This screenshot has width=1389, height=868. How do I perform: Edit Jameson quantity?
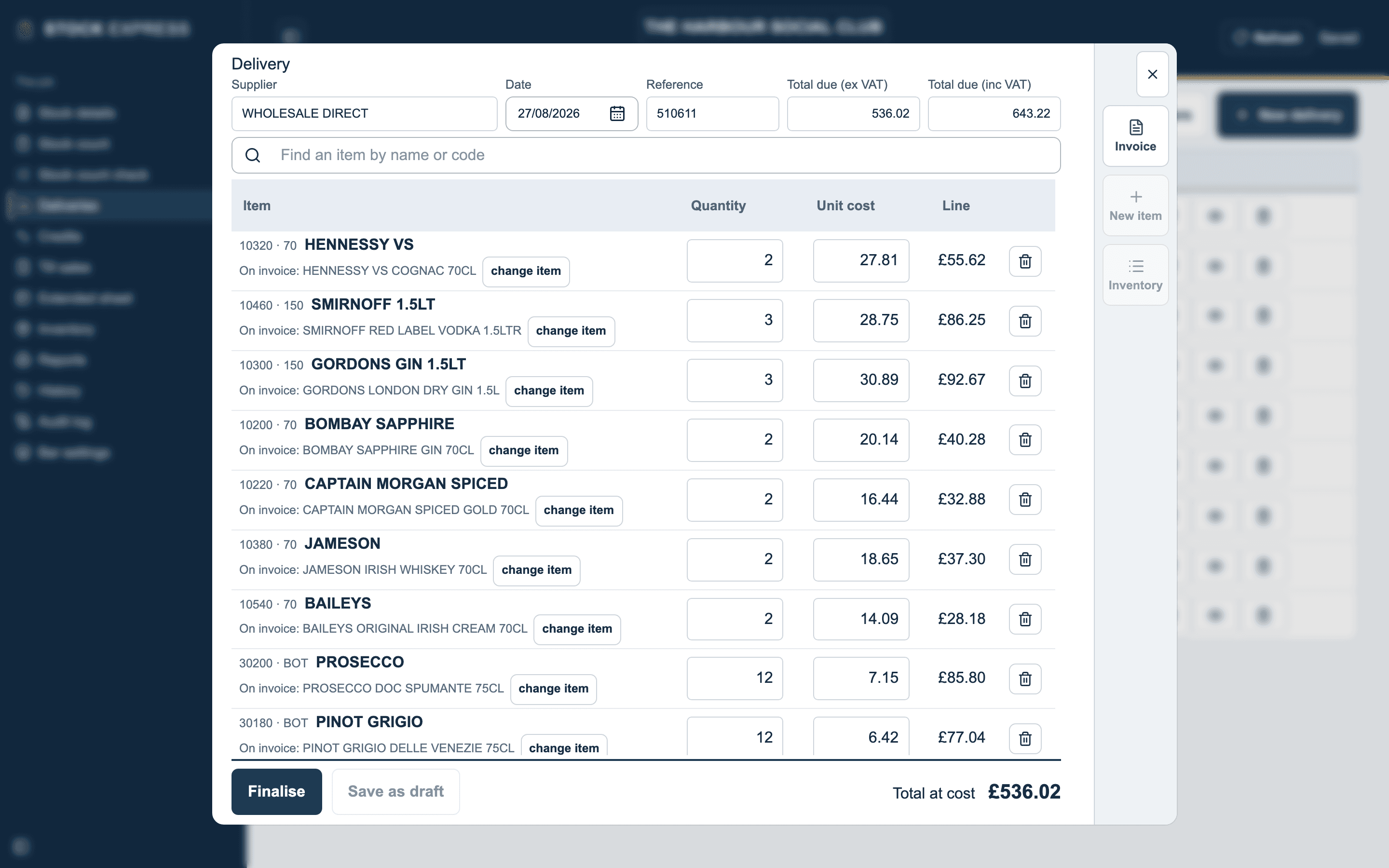coord(735,559)
